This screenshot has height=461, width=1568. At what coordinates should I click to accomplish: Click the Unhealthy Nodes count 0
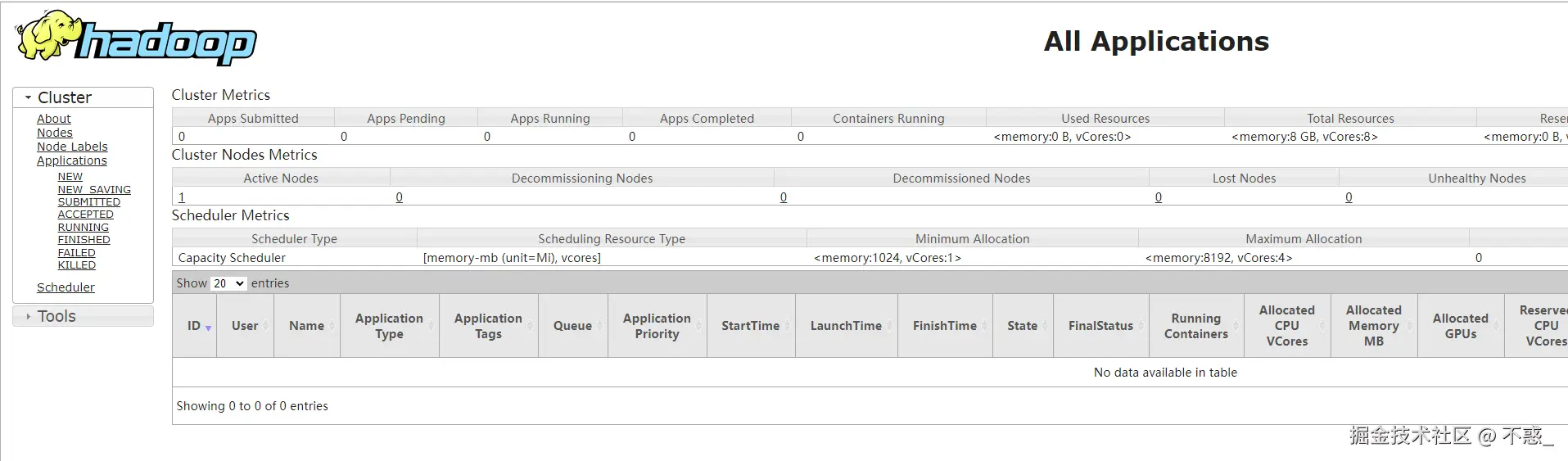(x=1349, y=197)
